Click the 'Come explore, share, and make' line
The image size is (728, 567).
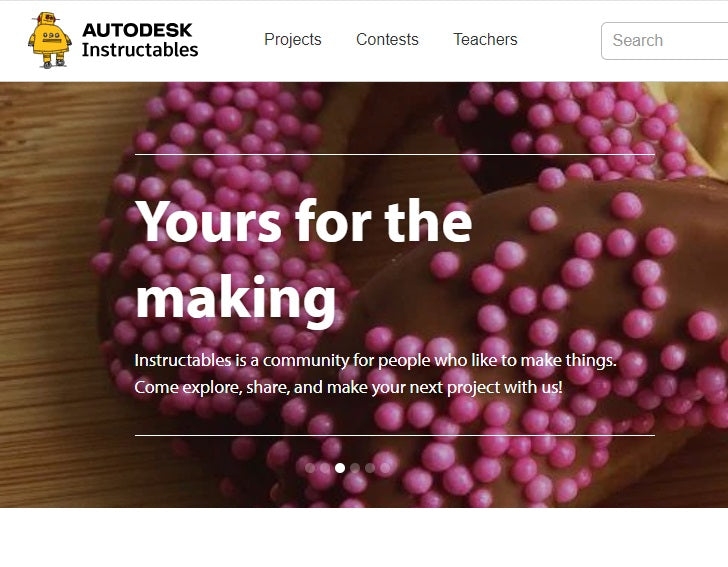coord(348,387)
